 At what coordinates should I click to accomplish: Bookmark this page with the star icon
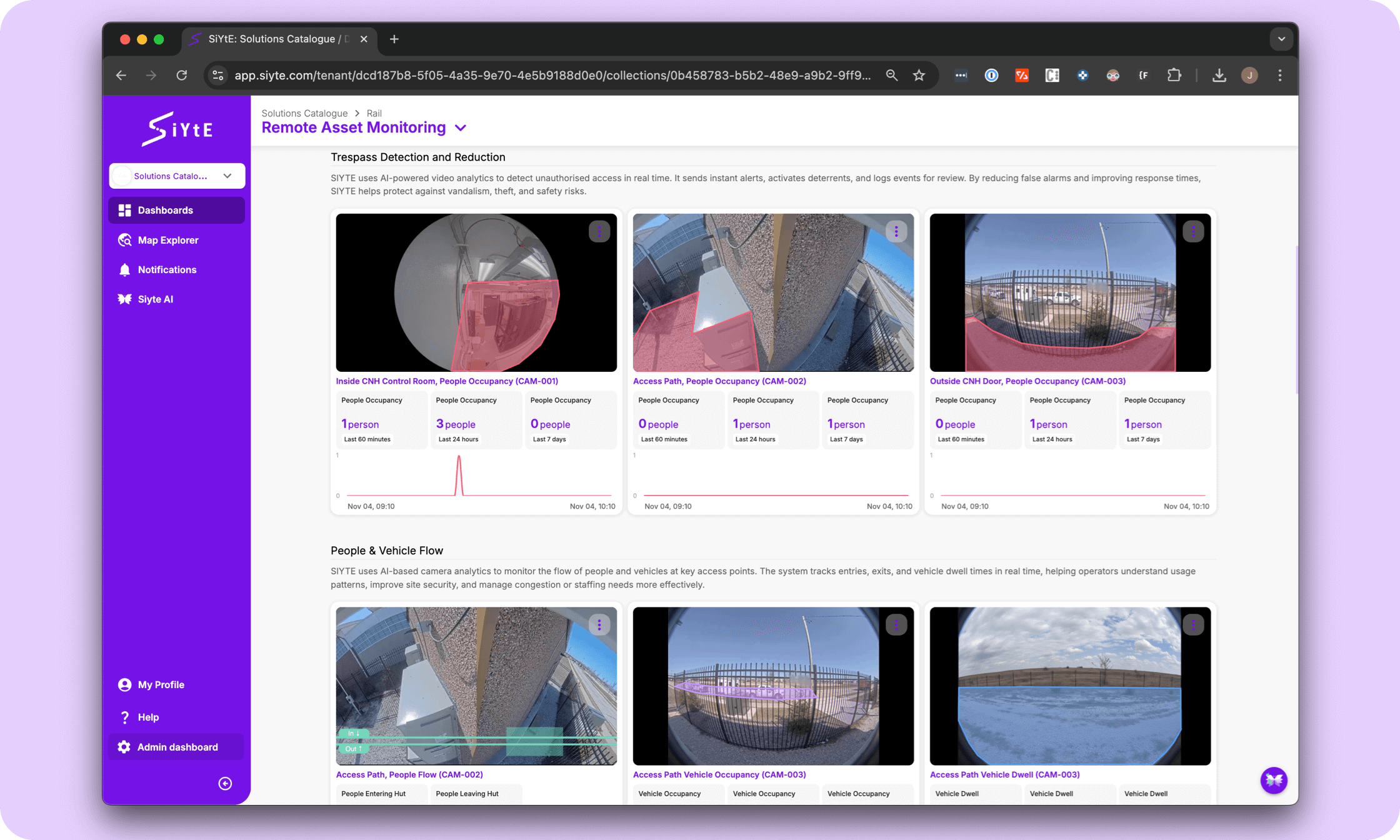[919, 76]
